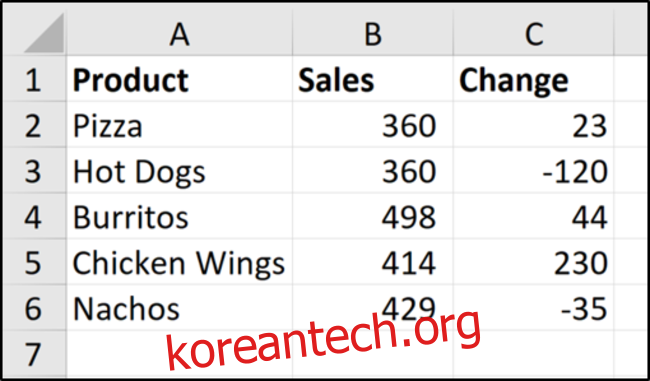The width and height of the screenshot is (650, 381).
Task: Select column B header
Action: (x=373, y=33)
